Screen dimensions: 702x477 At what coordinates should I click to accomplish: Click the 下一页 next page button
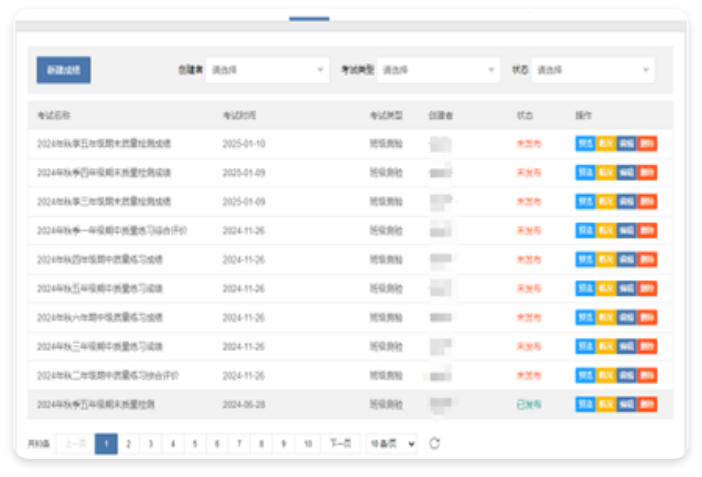[x=342, y=443]
